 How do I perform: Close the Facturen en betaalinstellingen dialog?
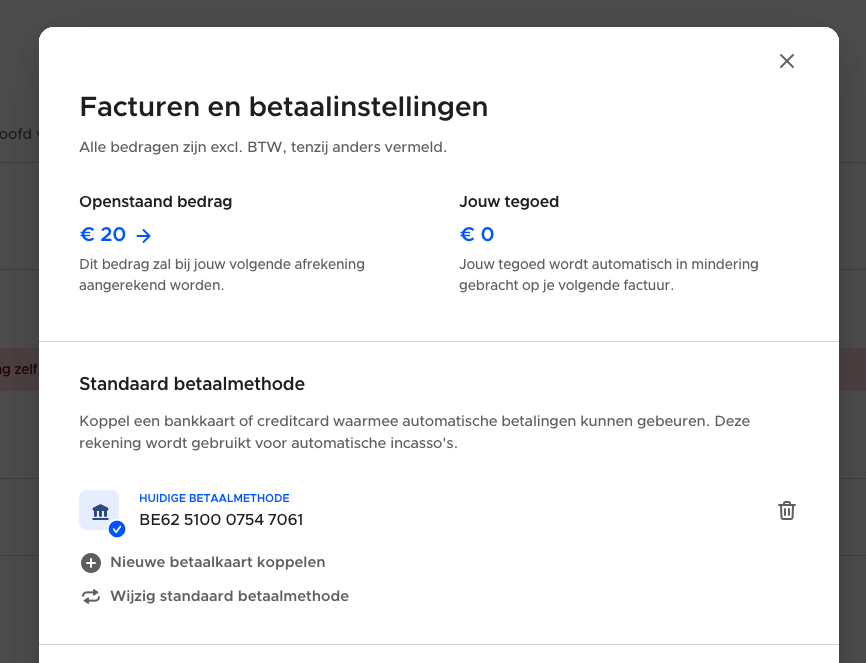(x=787, y=61)
